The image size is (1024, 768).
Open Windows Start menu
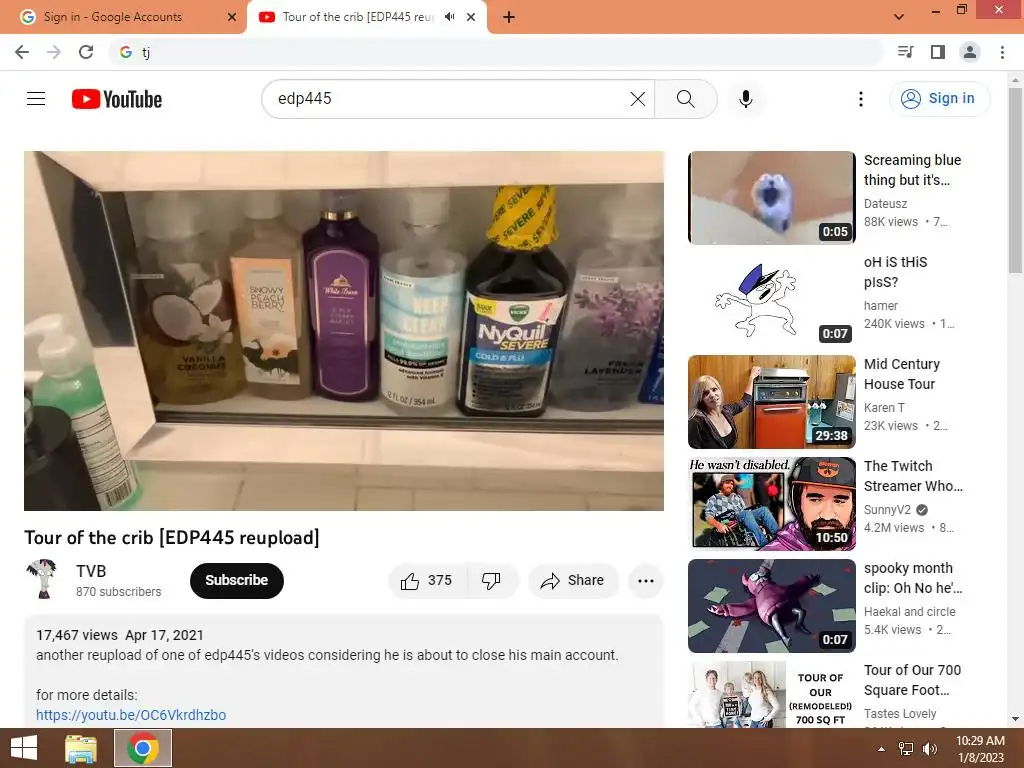tap(24, 748)
